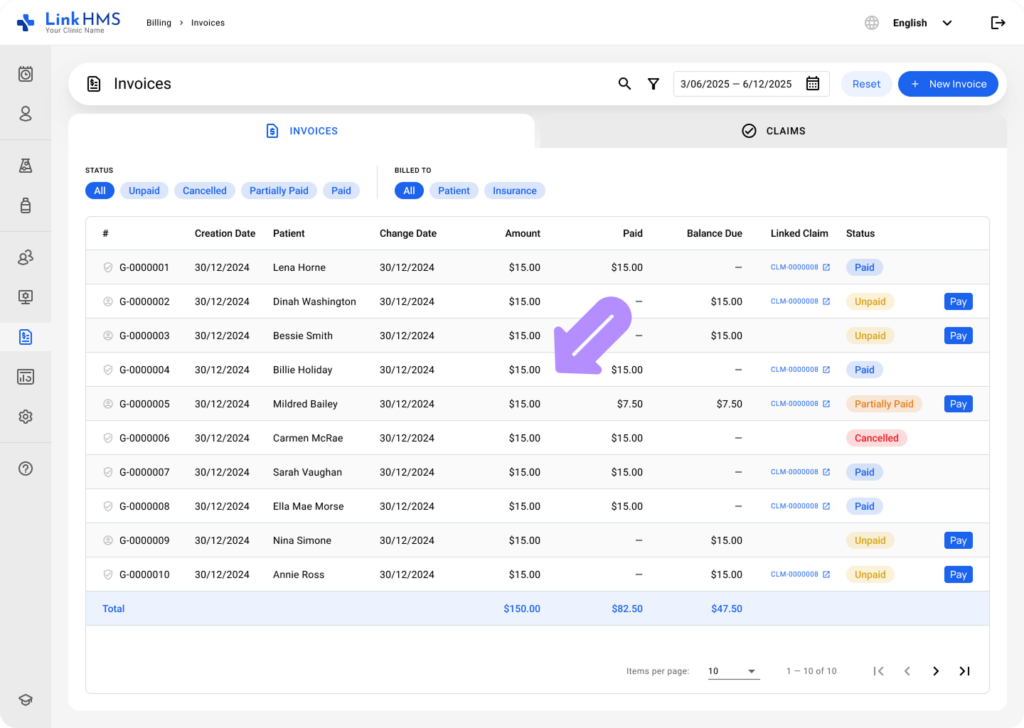Go to the previous page arrow
Screen dimensions: 1024x728
coord(907,671)
